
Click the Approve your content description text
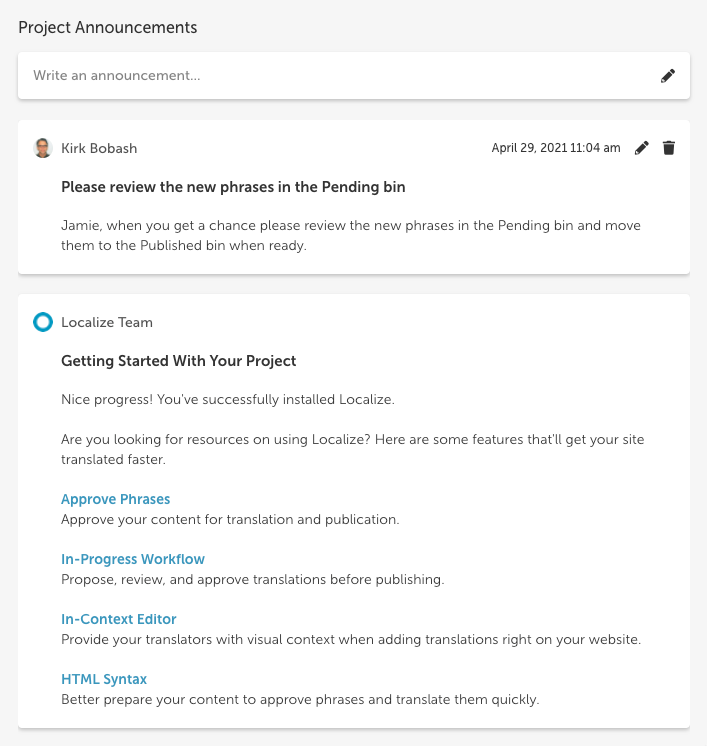click(x=230, y=520)
